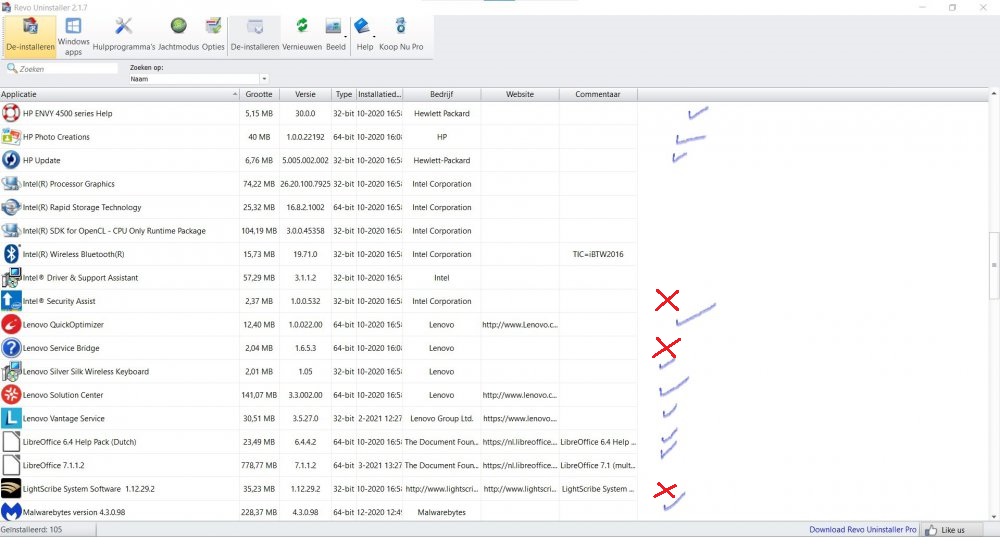Open Download Revo Uninstaller Pro link
Viewport: 1000px width, 555px height.
(x=862, y=529)
